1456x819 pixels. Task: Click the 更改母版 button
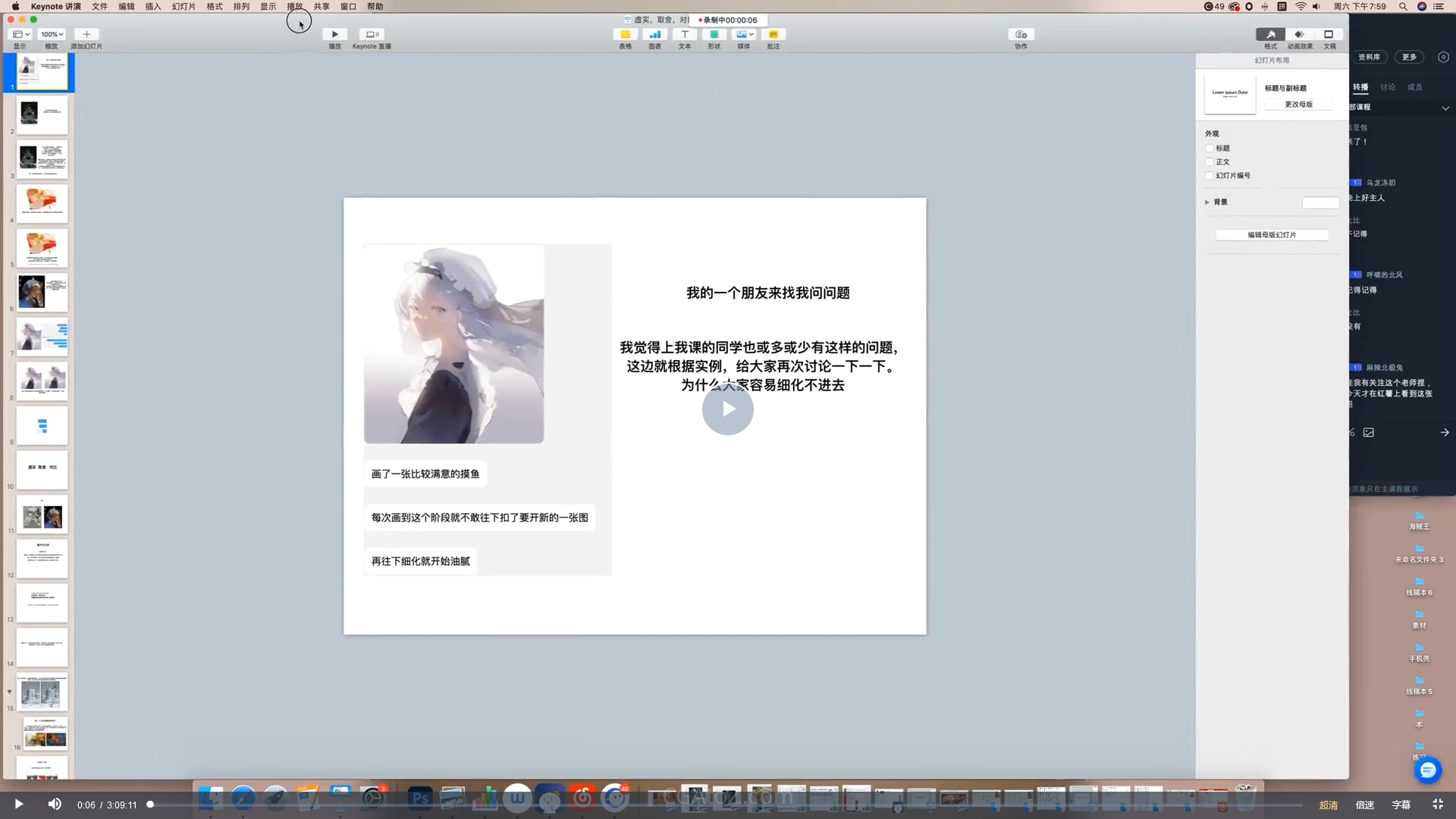pos(1298,105)
